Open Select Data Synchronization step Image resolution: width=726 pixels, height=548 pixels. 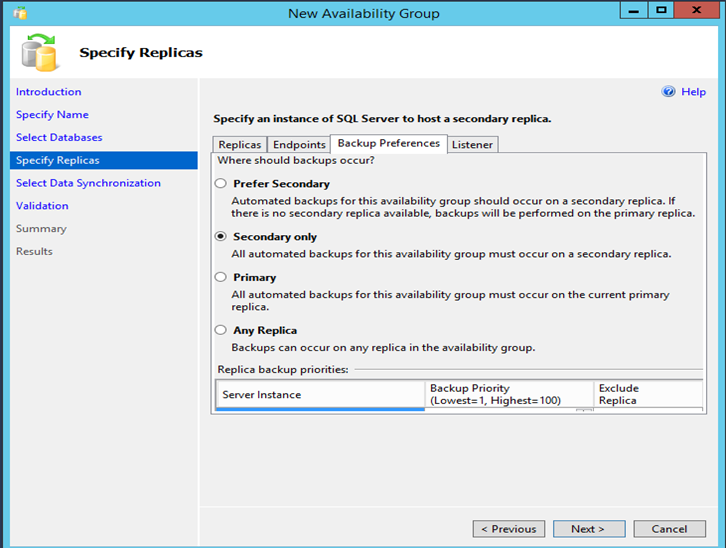(88, 183)
